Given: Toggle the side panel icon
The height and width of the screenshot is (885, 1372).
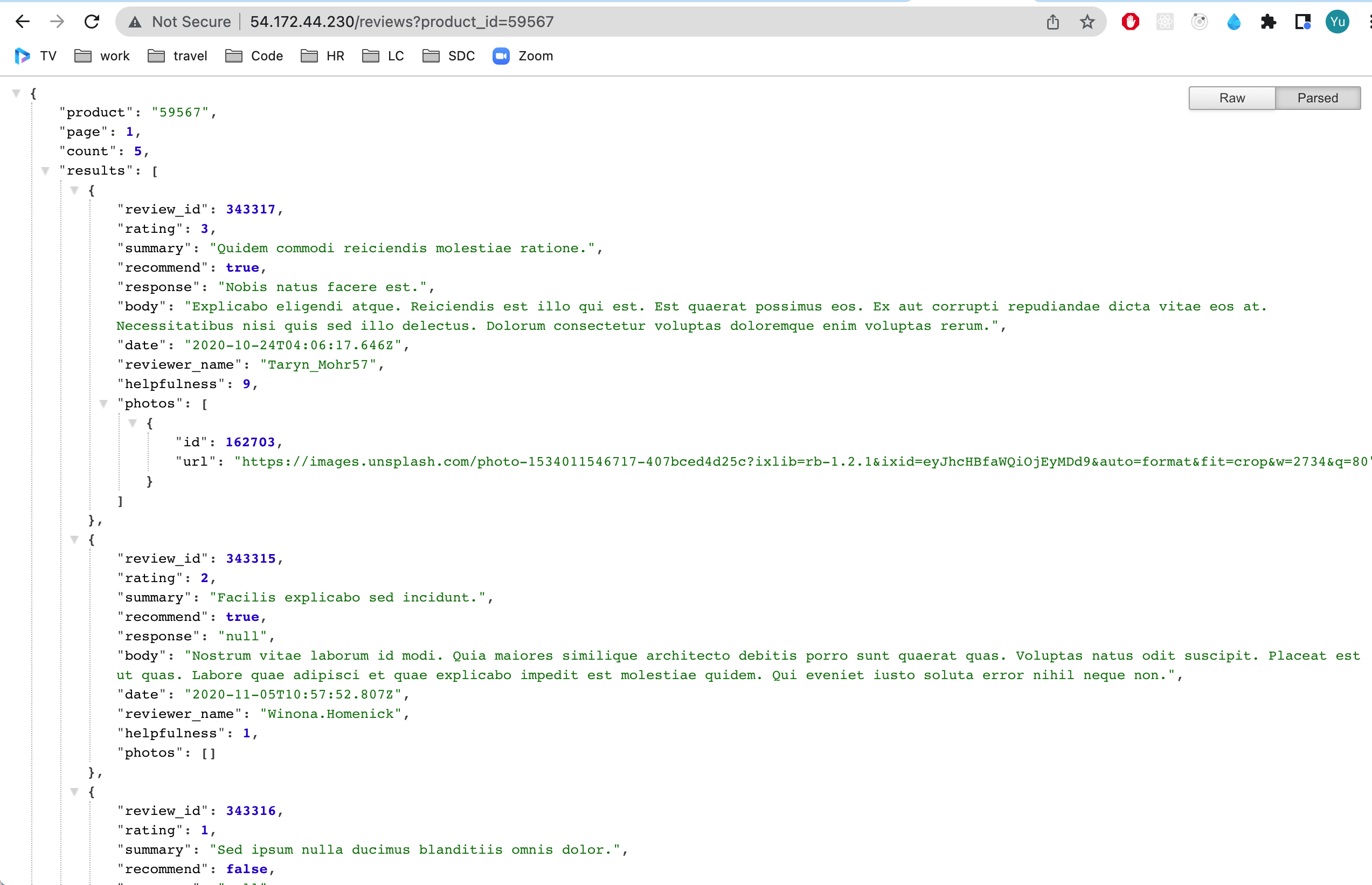Looking at the screenshot, I should (1302, 22).
